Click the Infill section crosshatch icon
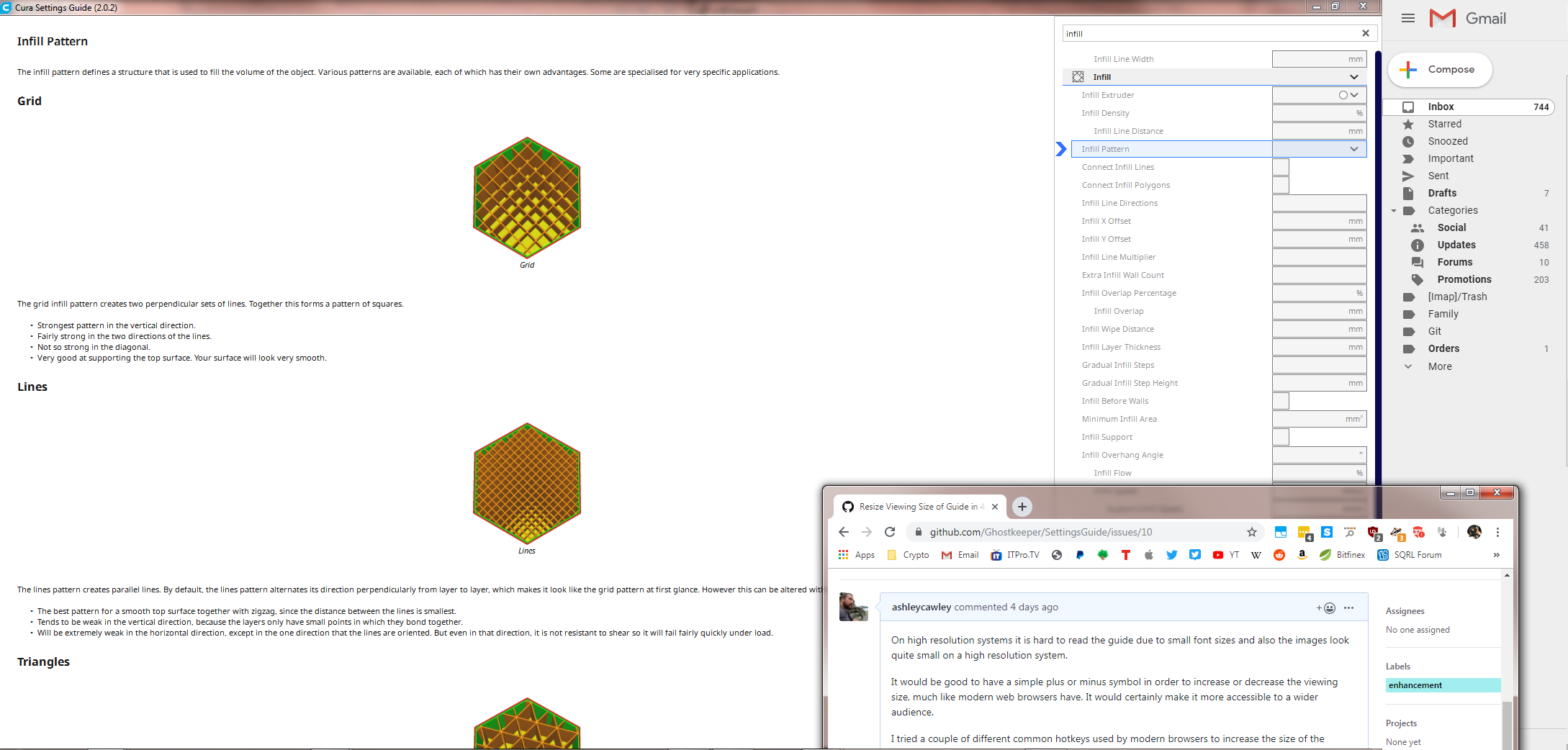 [1077, 76]
